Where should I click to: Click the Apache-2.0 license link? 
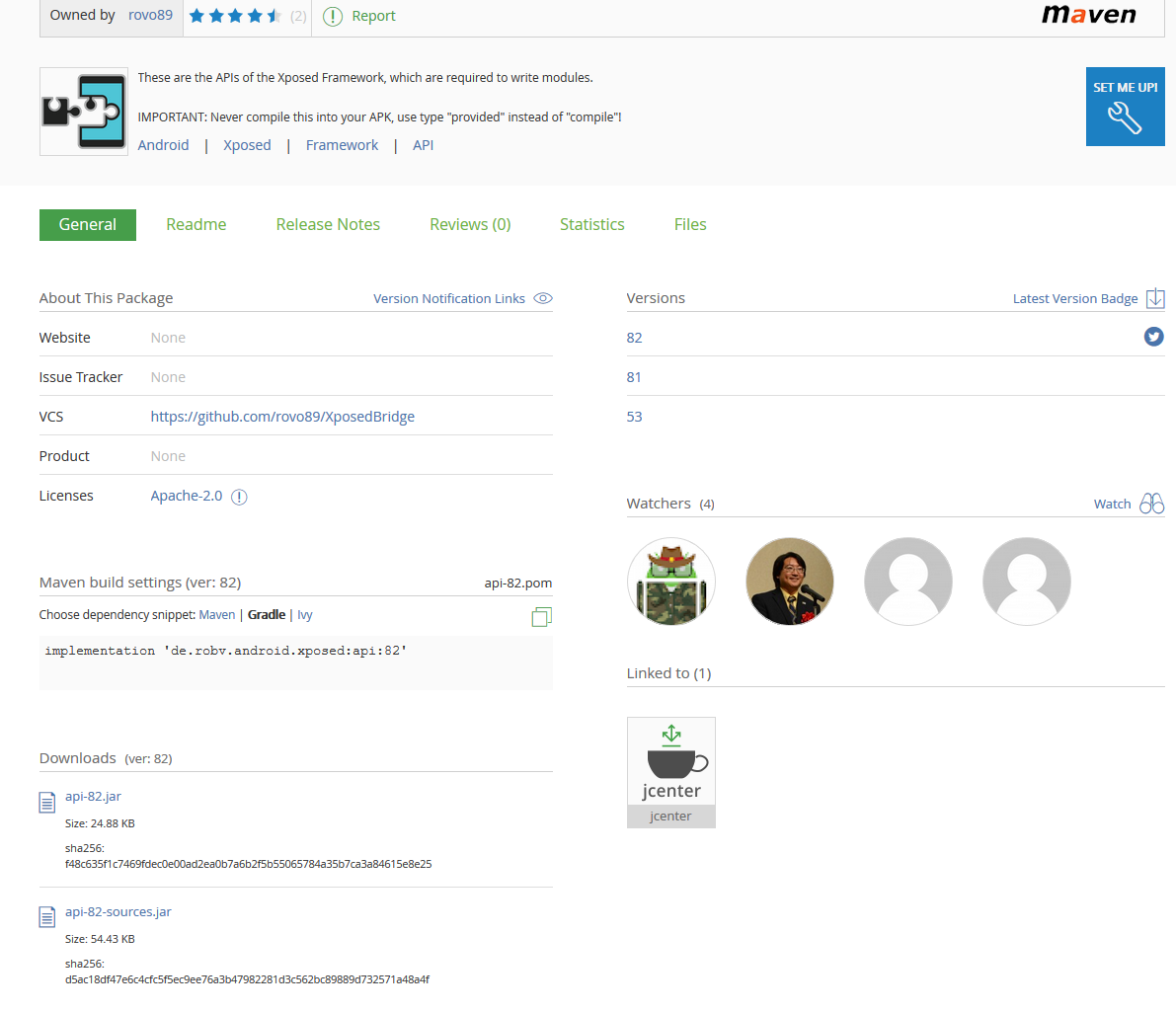pyautogui.click(x=186, y=496)
